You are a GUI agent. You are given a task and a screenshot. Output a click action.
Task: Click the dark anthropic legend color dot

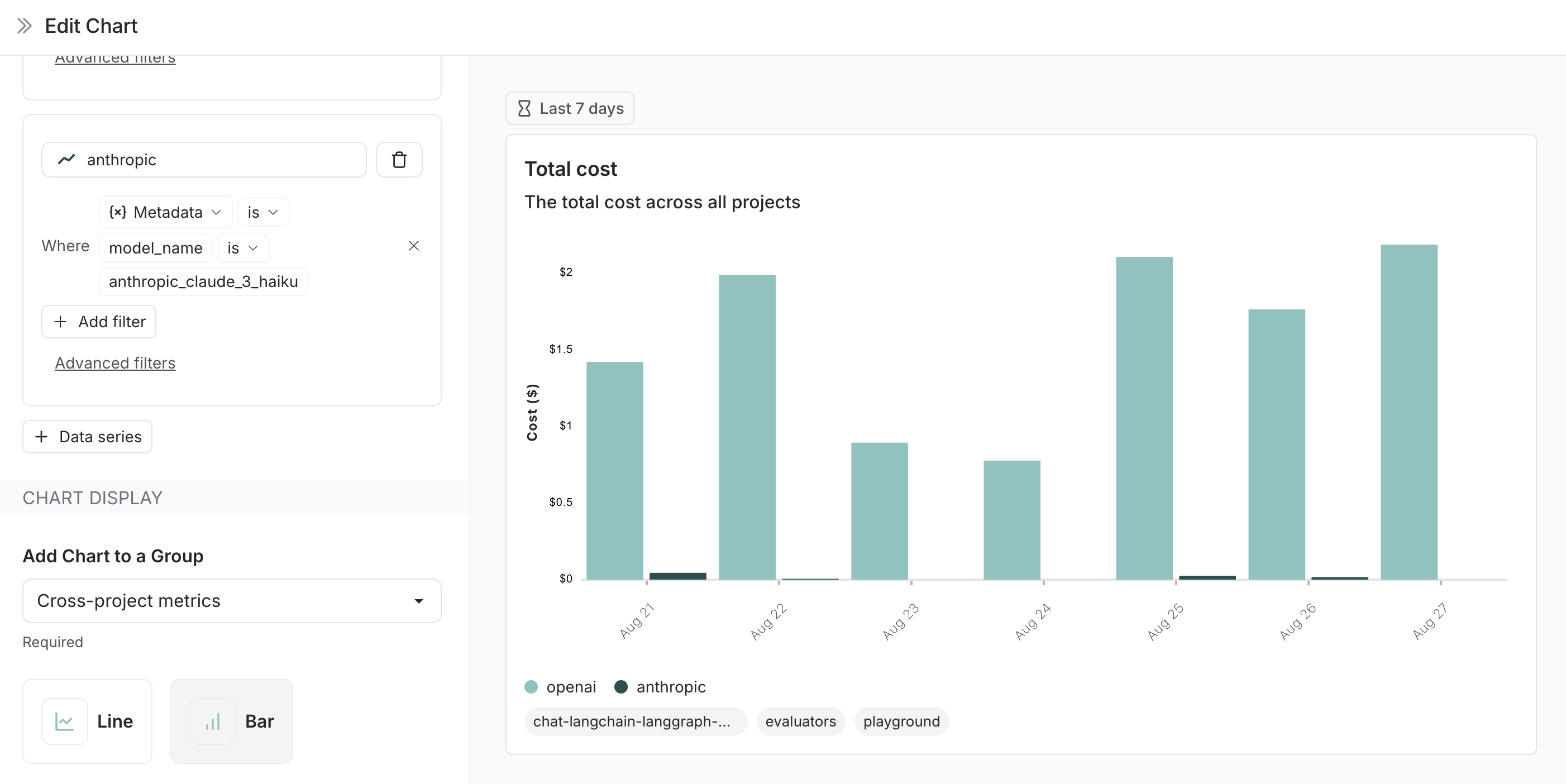click(x=620, y=687)
